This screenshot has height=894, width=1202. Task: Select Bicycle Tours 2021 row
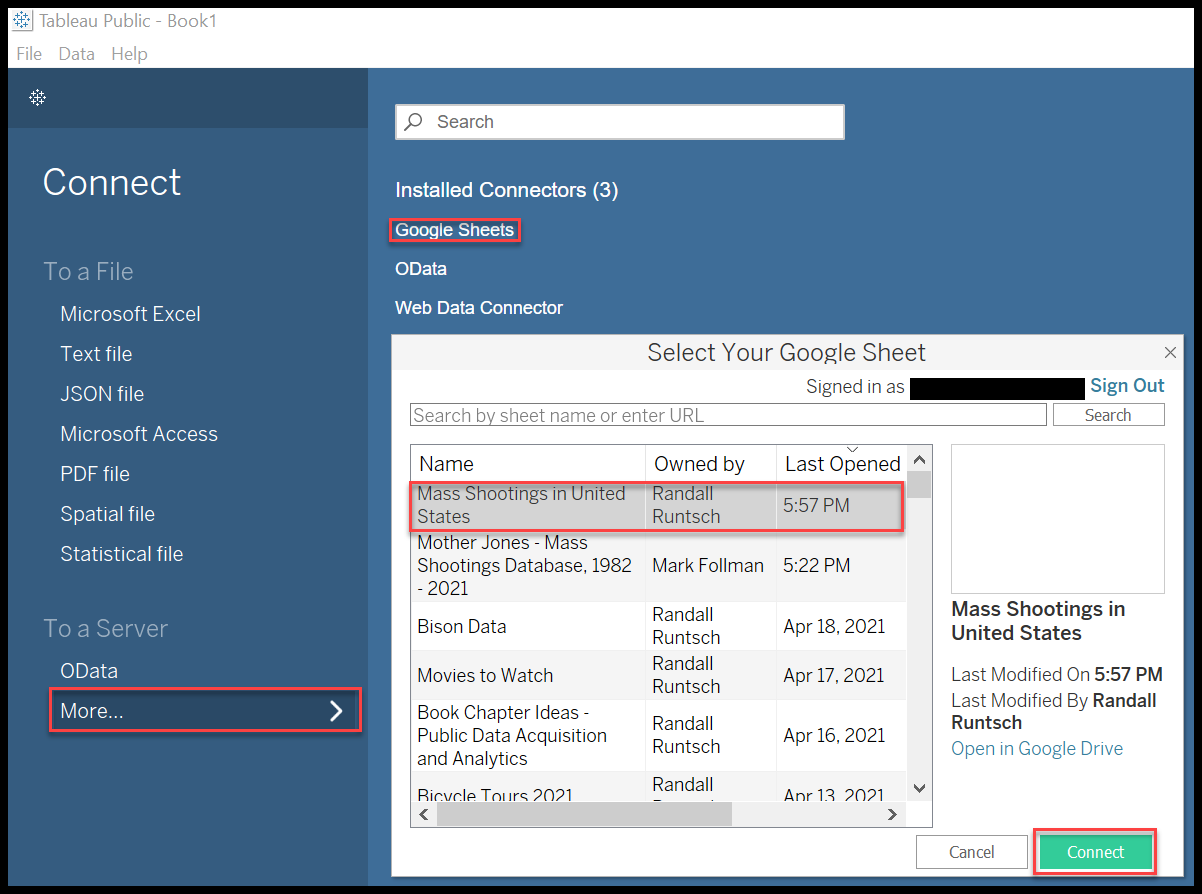point(659,787)
